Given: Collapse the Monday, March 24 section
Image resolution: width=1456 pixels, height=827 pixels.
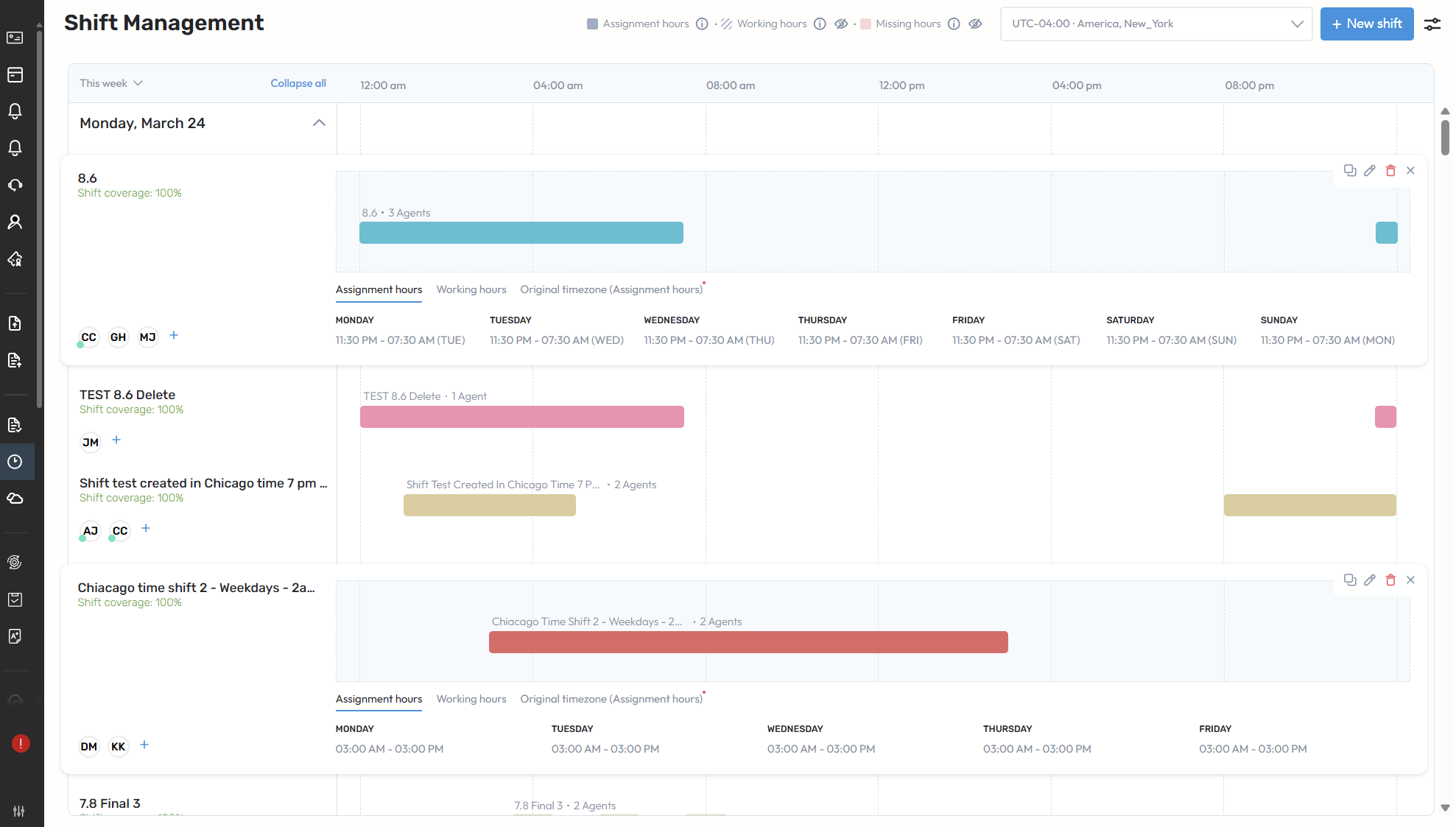Looking at the screenshot, I should (319, 123).
